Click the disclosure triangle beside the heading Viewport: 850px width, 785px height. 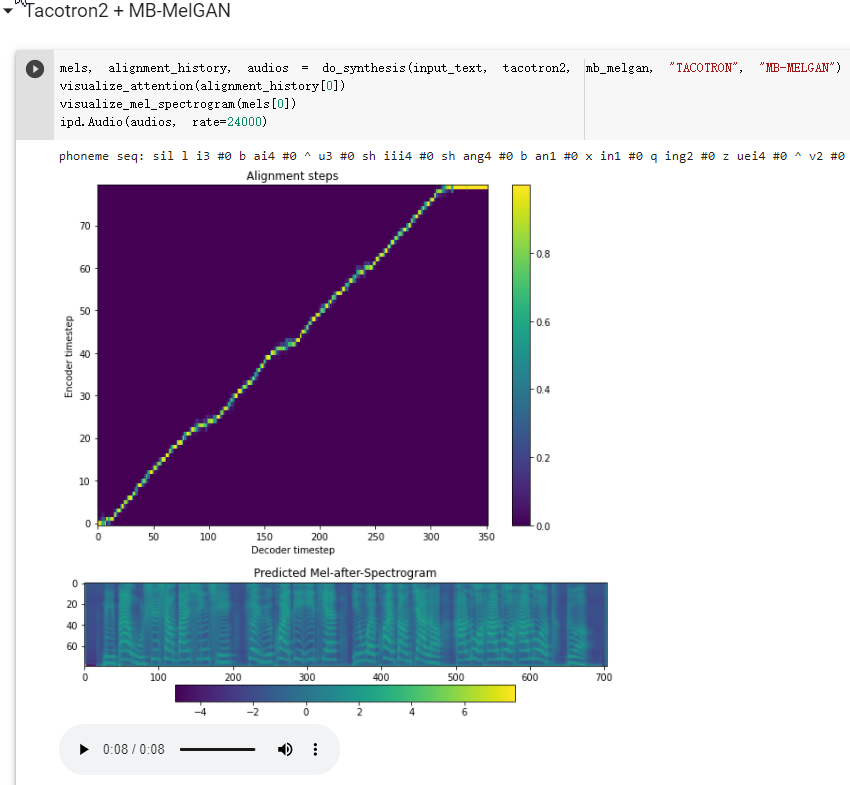(x=8, y=11)
